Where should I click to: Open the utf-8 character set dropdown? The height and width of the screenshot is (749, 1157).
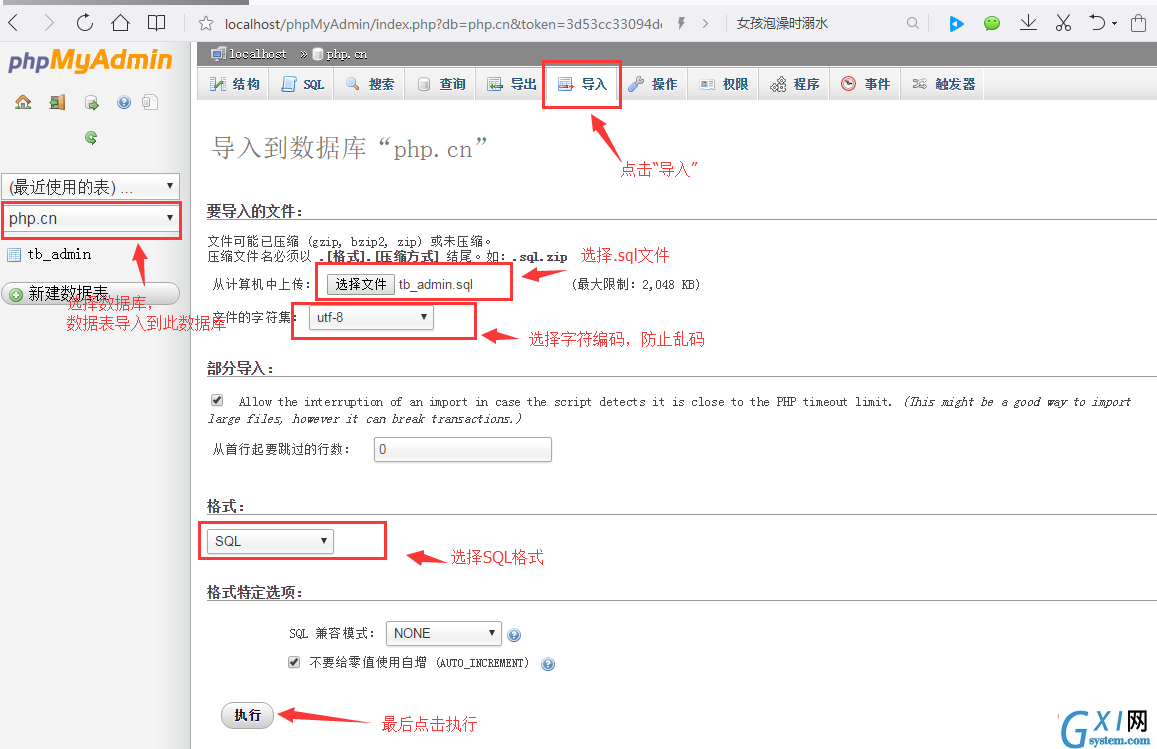[371, 317]
